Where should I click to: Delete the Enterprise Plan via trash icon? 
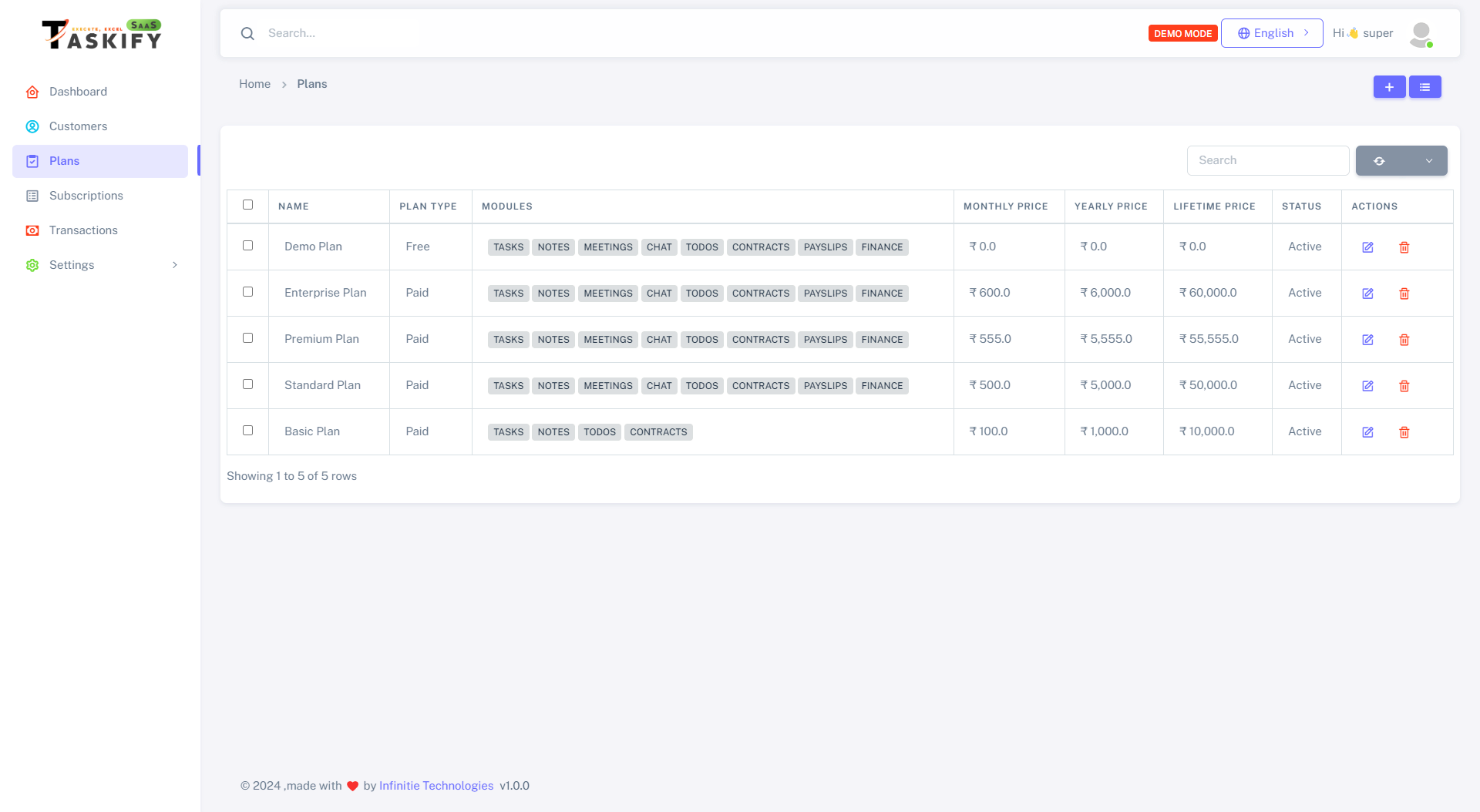click(x=1404, y=294)
